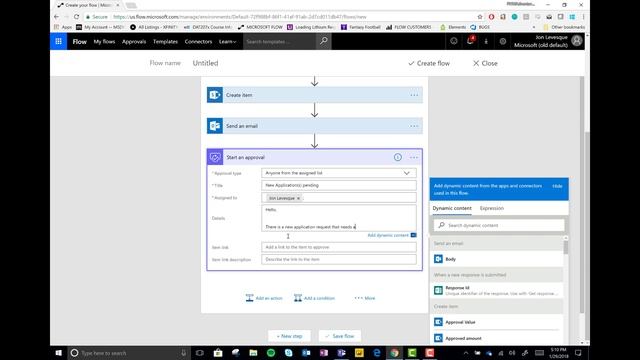
Task: Hide the dynamic content panel
Action: coord(557,186)
